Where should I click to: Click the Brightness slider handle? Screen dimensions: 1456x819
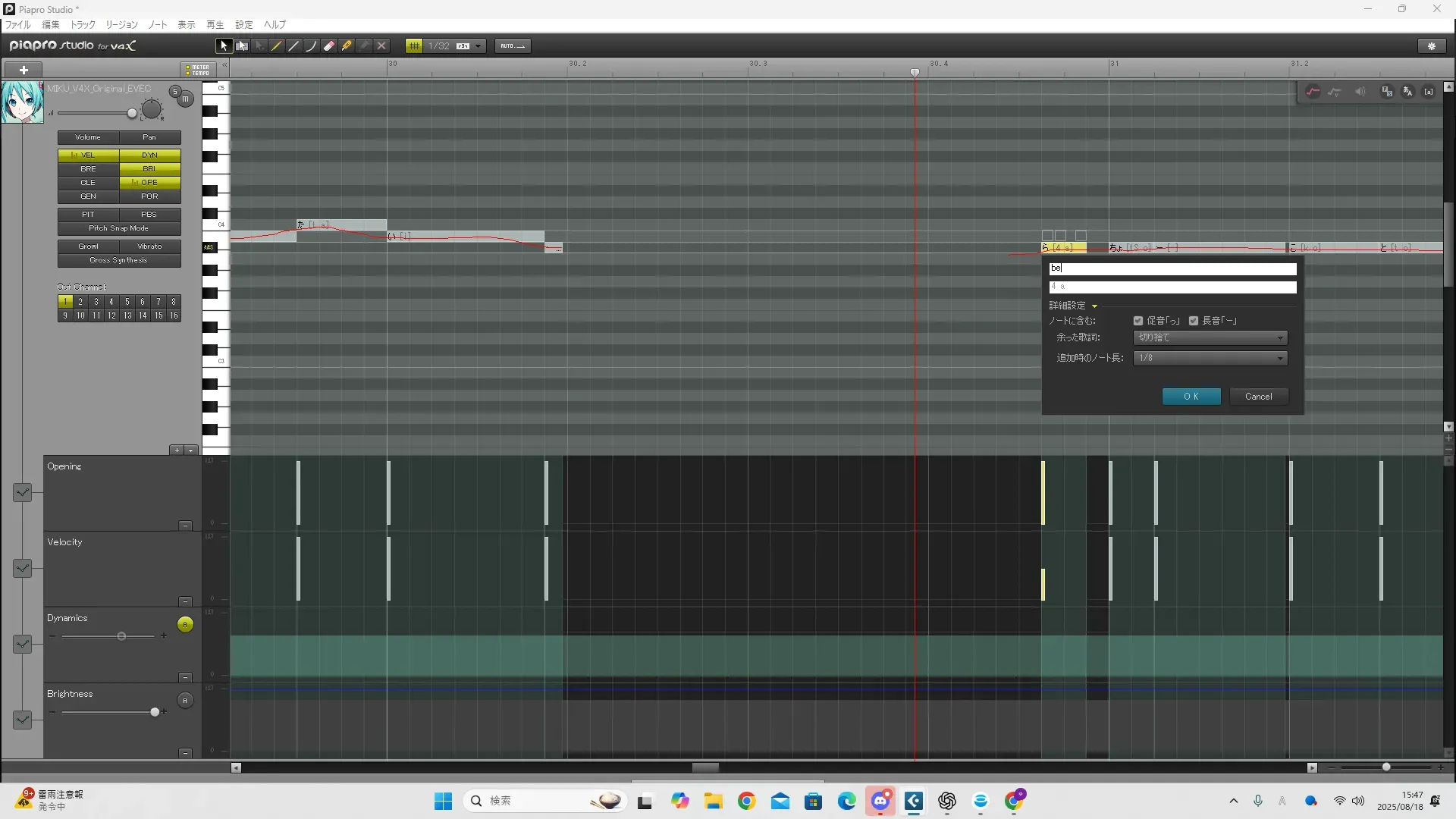click(x=155, y=712)
